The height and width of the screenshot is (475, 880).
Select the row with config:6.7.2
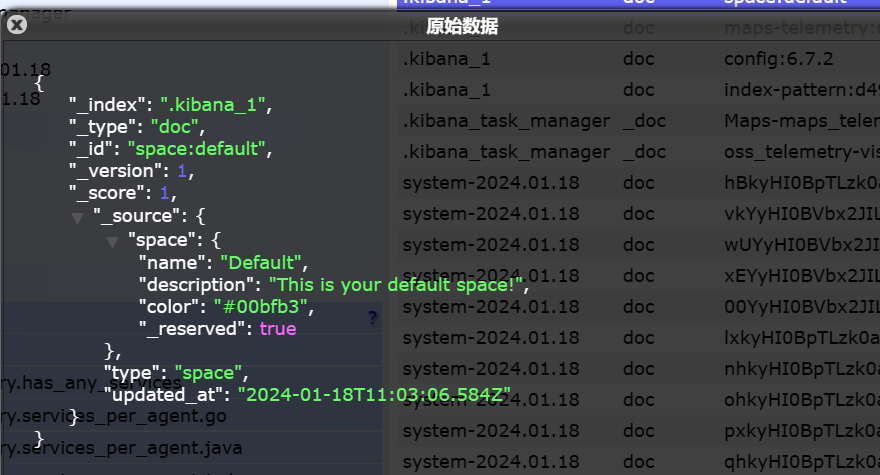(639, 58)
